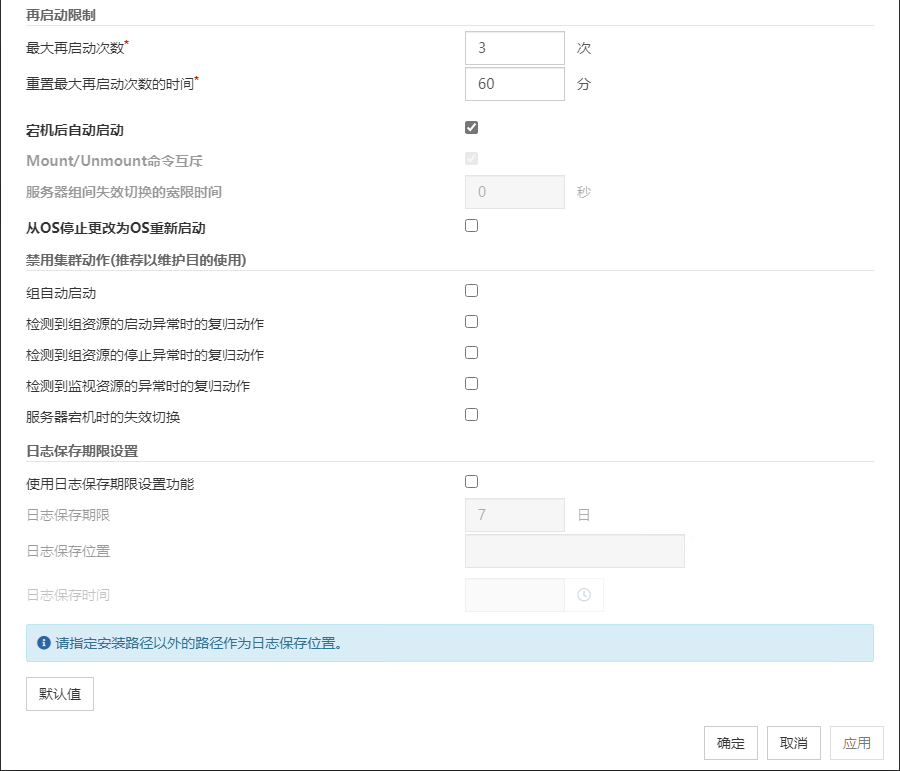Viewport: 900px width, 771px height.
Task: Enable 检测到组资源的启动异常时的复归动作 checkbox
Action: tap(472, 322)
